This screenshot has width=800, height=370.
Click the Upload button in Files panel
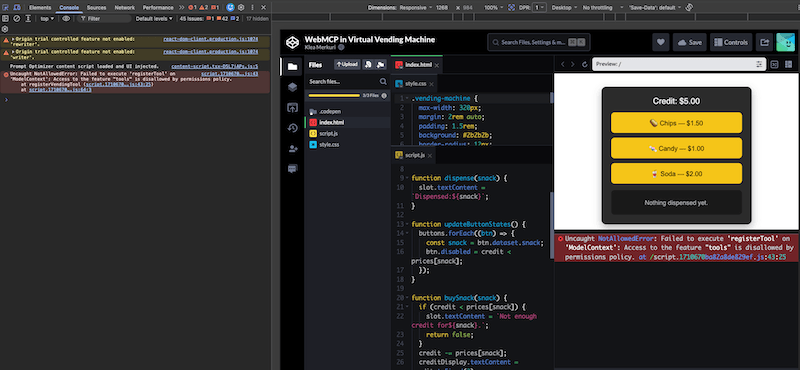(347, 65)
